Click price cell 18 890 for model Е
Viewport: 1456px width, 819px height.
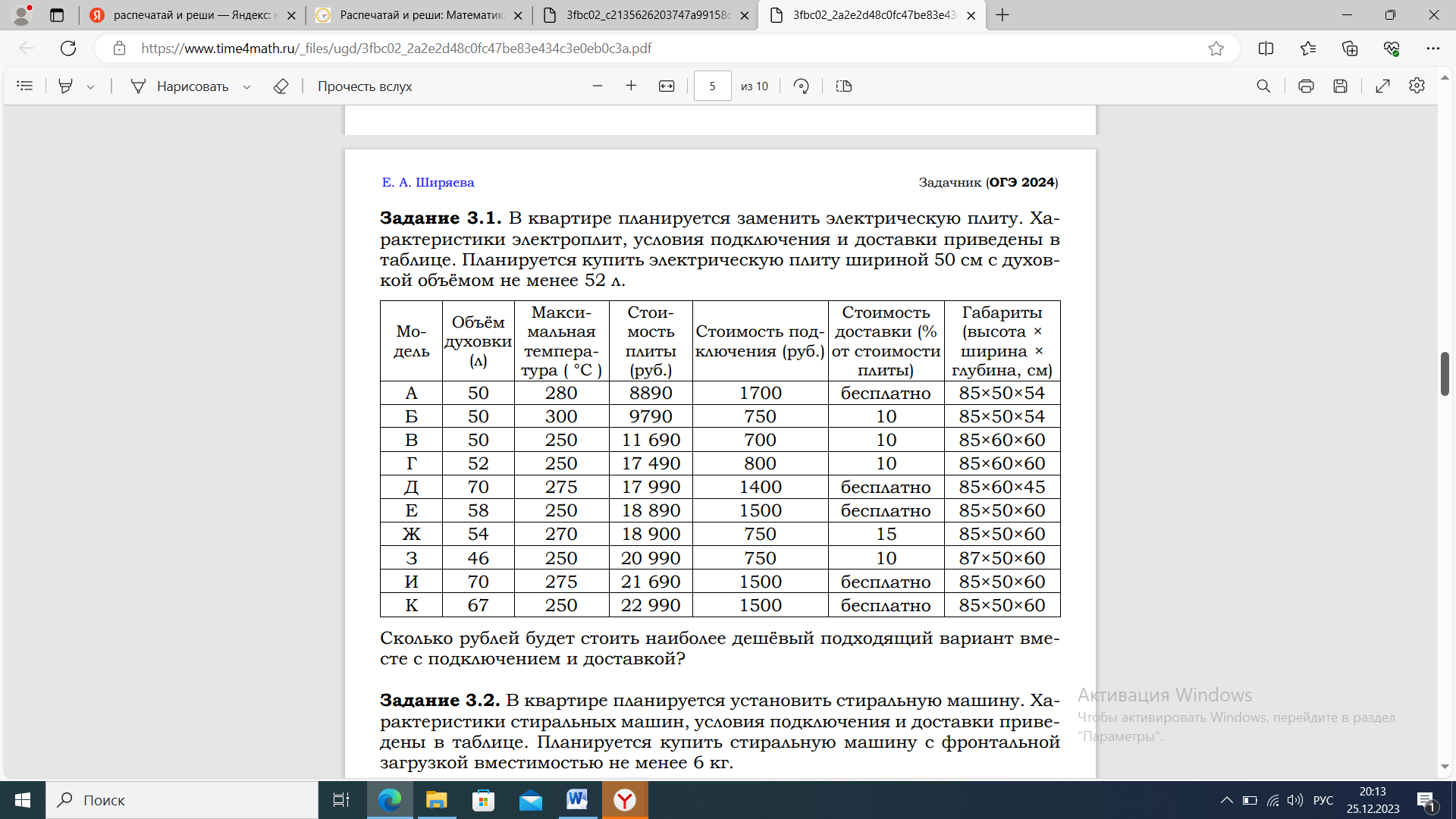(651, 510)
